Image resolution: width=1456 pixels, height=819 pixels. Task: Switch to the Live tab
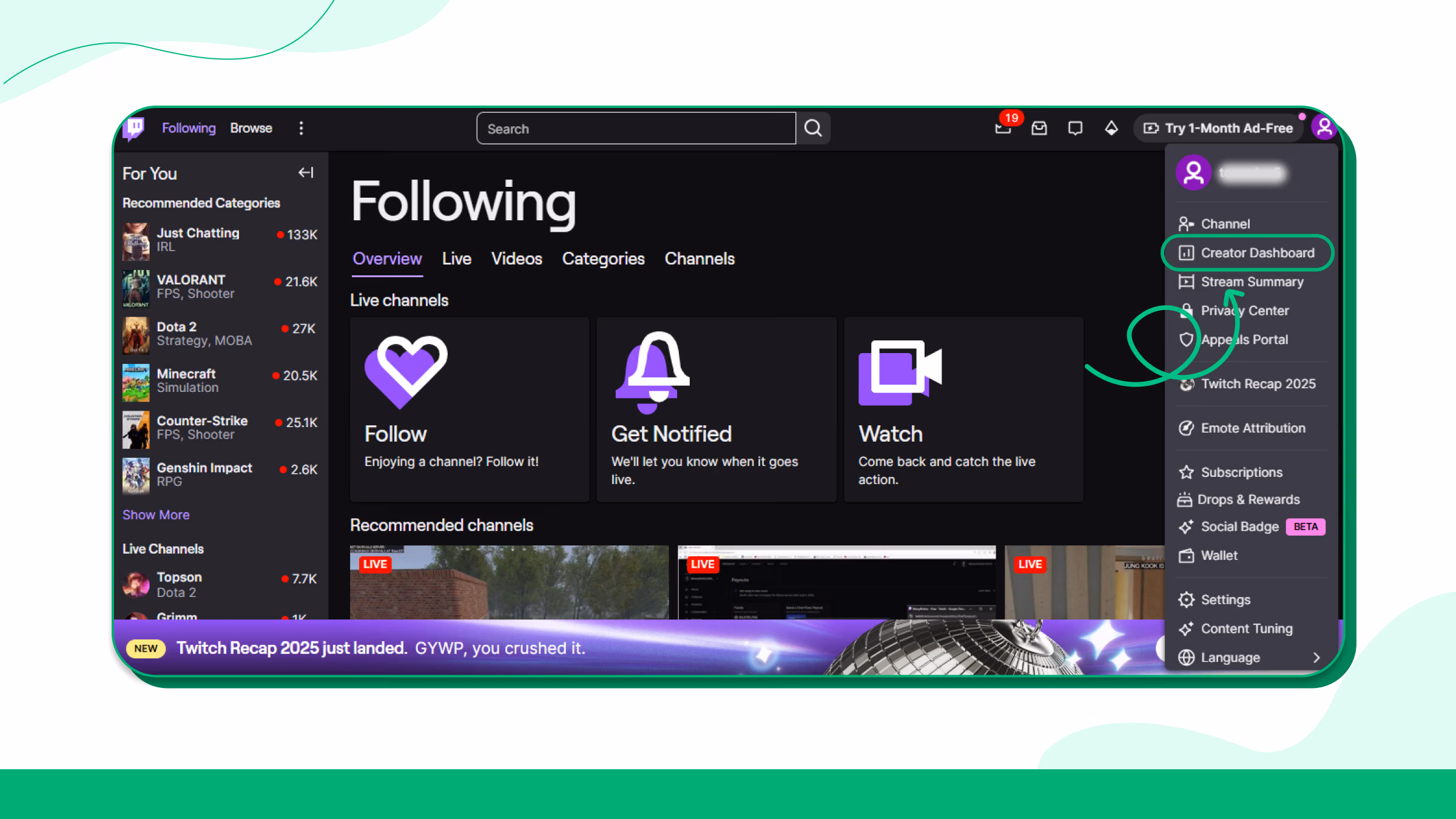(x=456, y=259)
